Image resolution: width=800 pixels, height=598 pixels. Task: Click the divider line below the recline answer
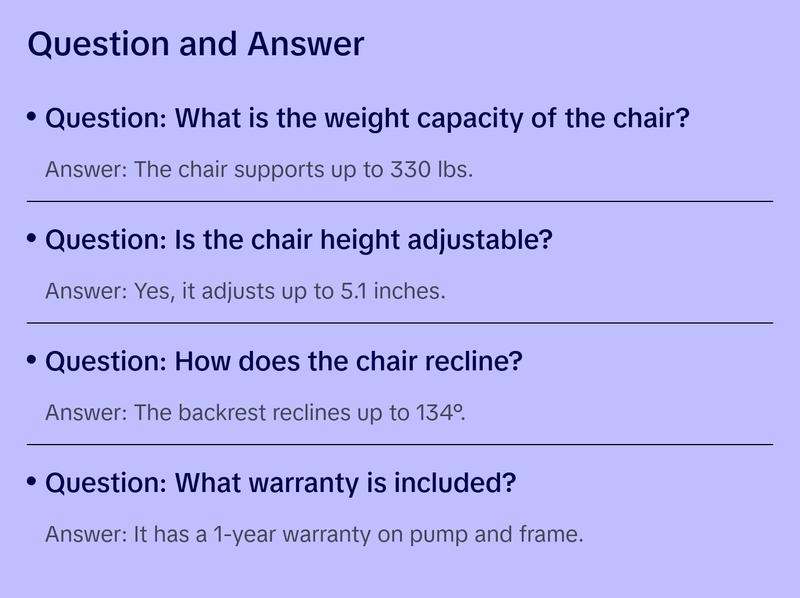click(x=400, y=444)
